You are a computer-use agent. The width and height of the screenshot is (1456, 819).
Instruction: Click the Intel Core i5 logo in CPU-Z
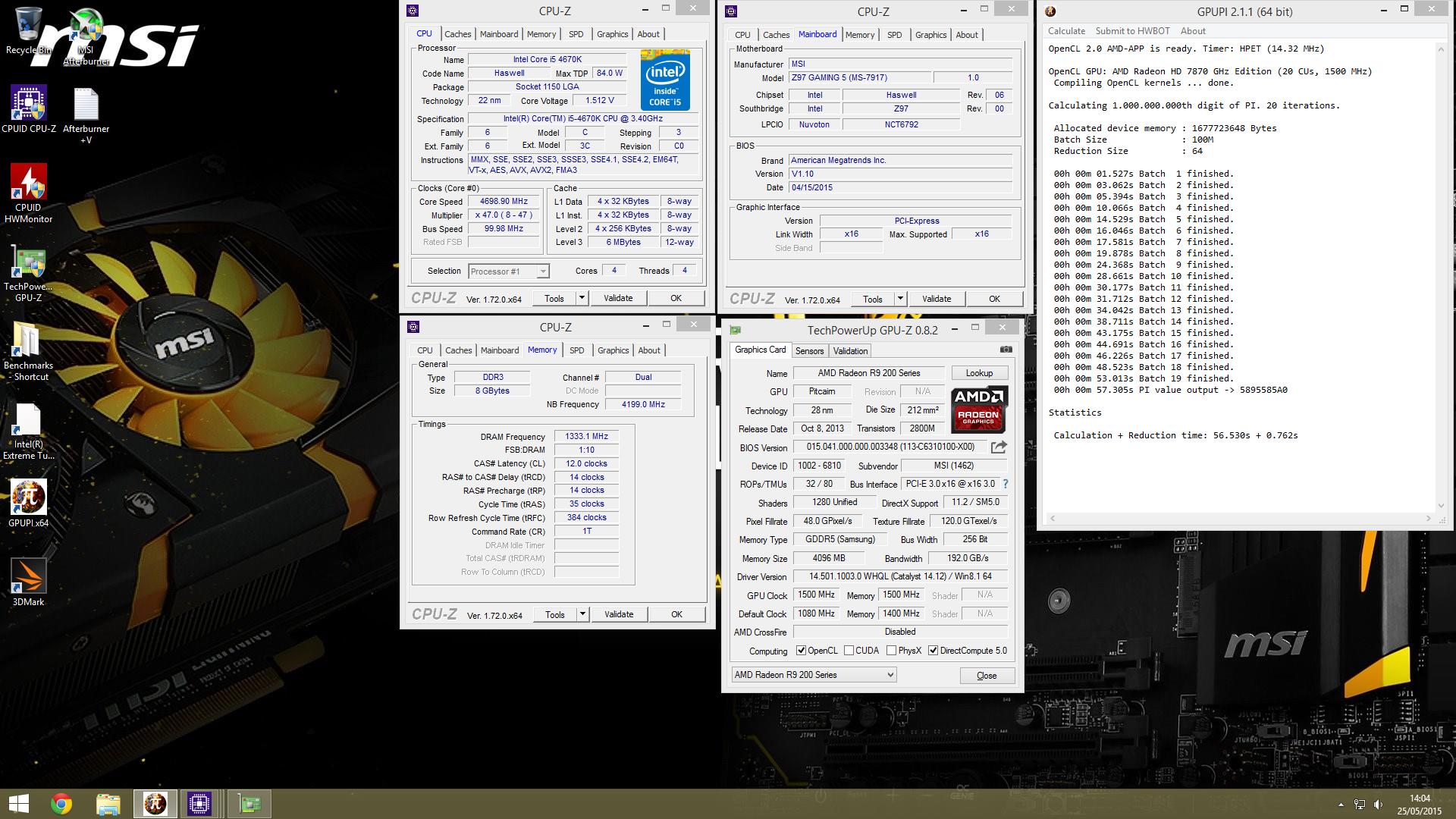coord(665,80)
